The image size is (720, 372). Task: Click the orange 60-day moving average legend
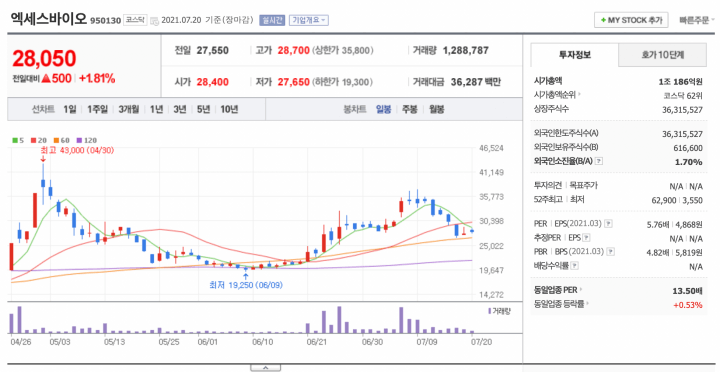pos(62,141)
